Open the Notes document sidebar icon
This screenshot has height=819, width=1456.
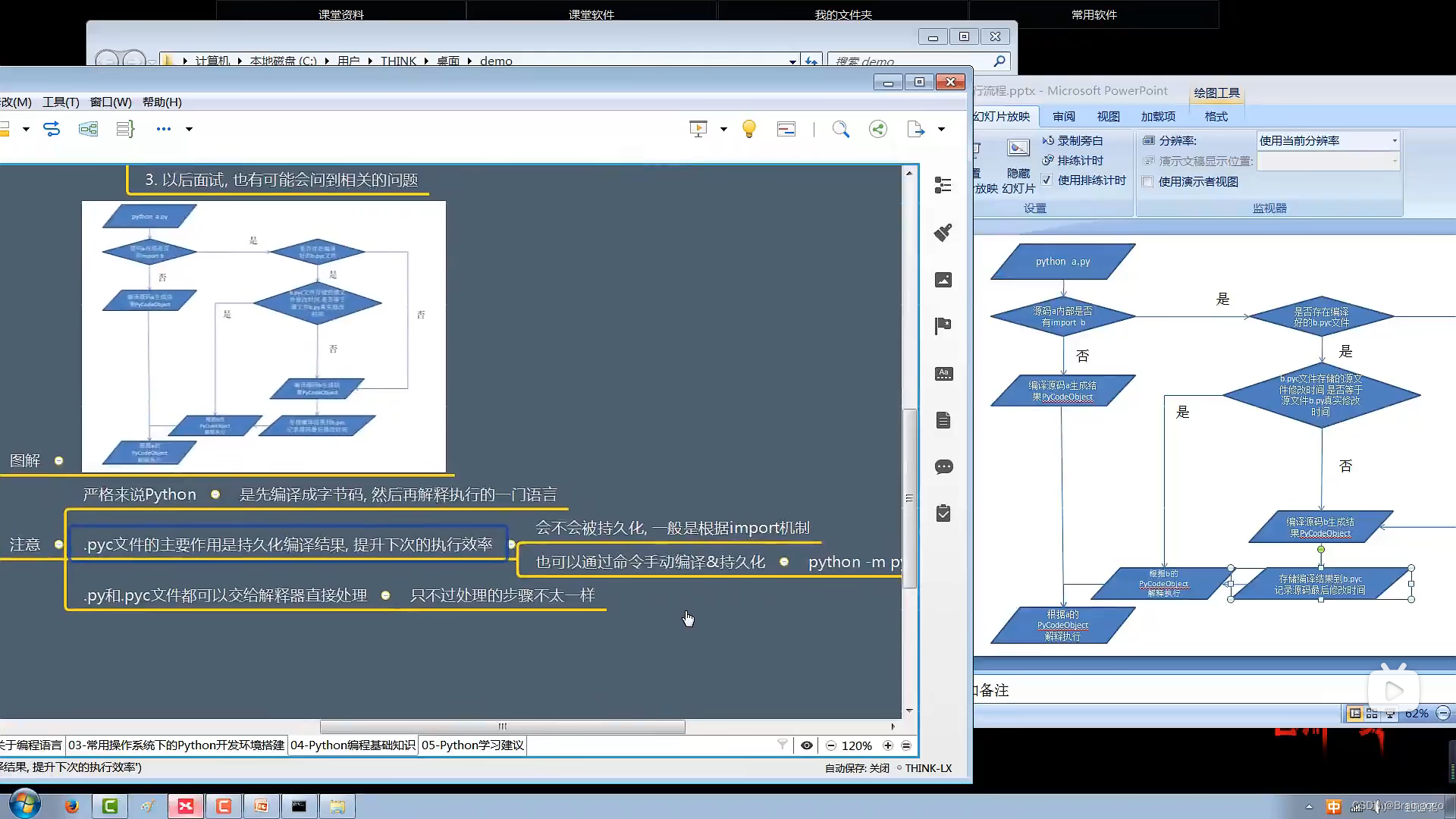[943, 421]
